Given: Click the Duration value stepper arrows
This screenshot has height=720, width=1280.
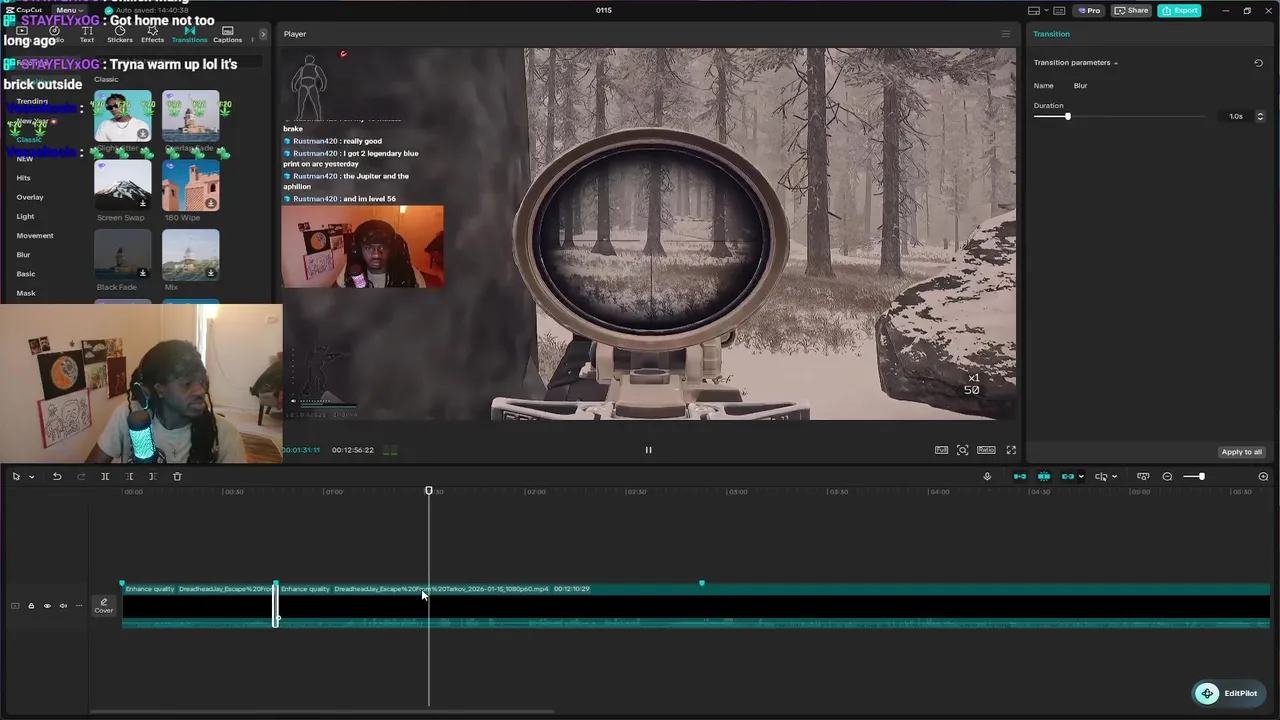Looking at the screenshot, I should coord(1259,117).
